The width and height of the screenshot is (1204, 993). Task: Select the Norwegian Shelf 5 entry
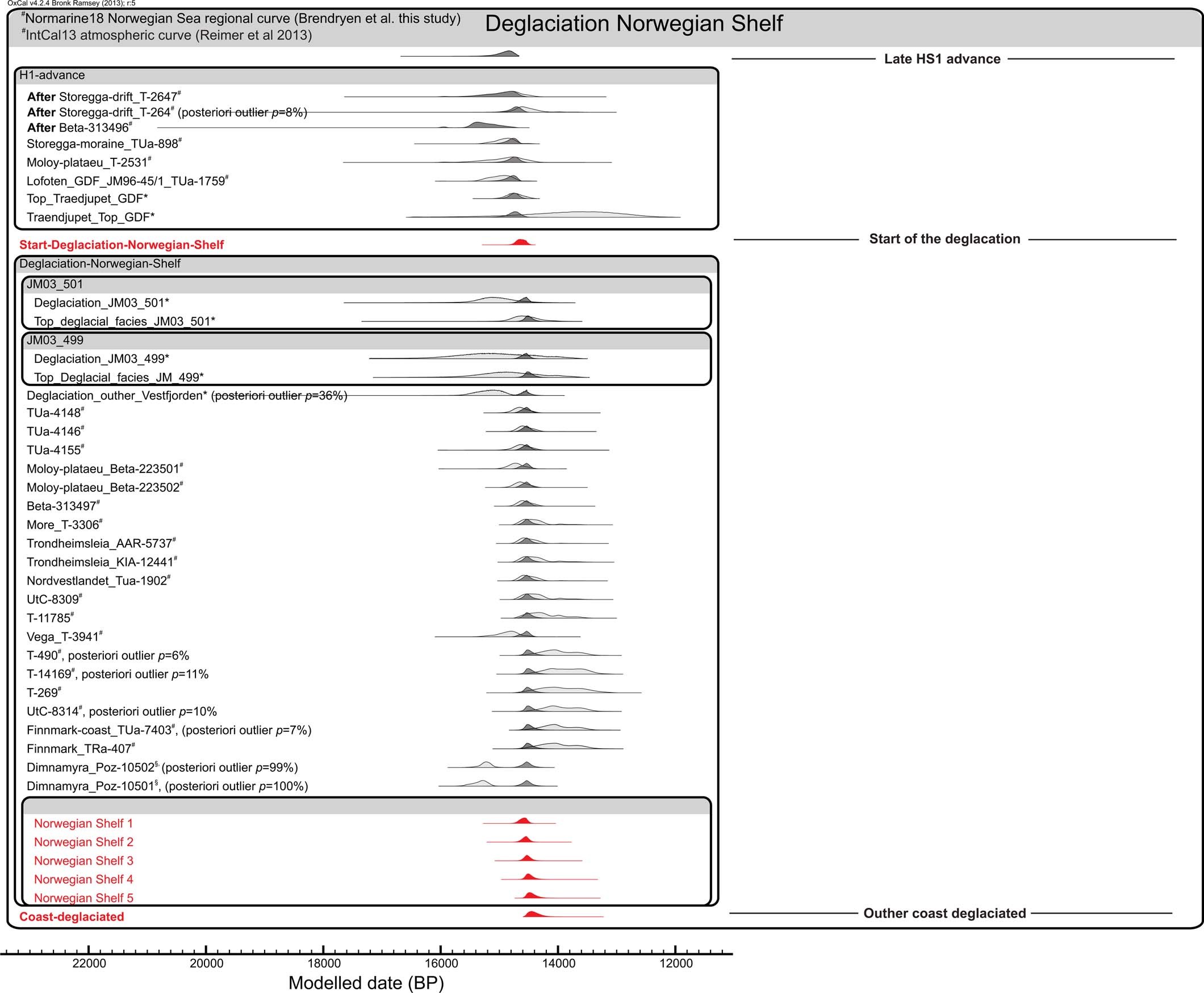(83, 898)
